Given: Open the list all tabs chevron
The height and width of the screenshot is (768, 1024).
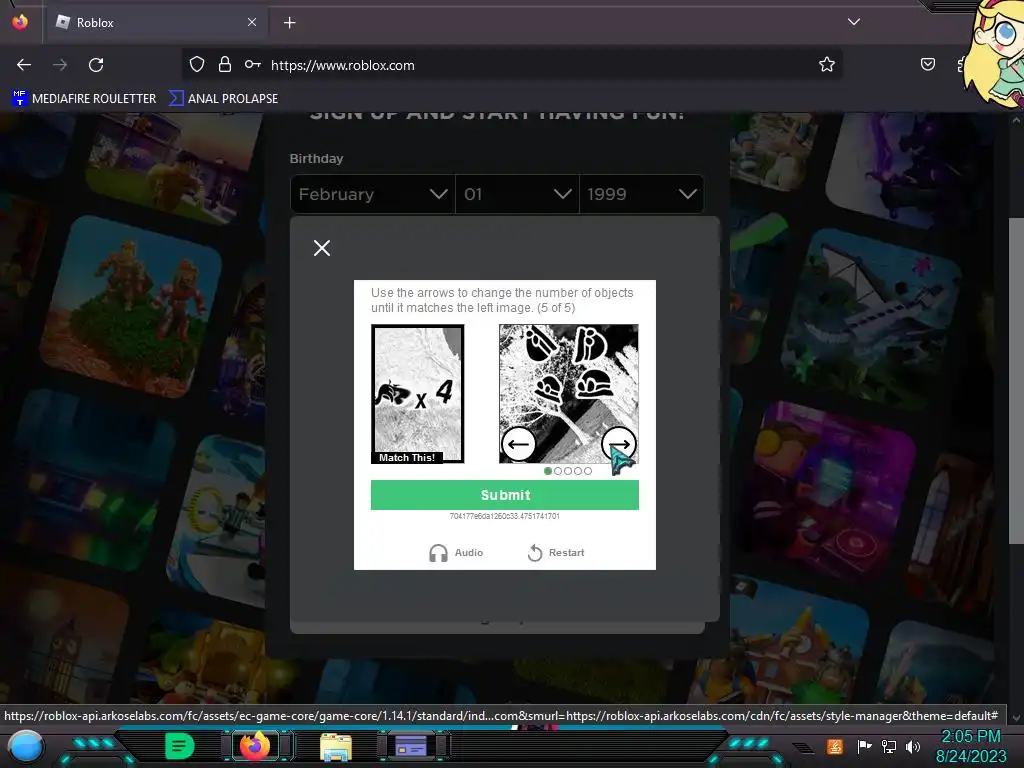Looking at the screenshot, I should click(854, 22).
